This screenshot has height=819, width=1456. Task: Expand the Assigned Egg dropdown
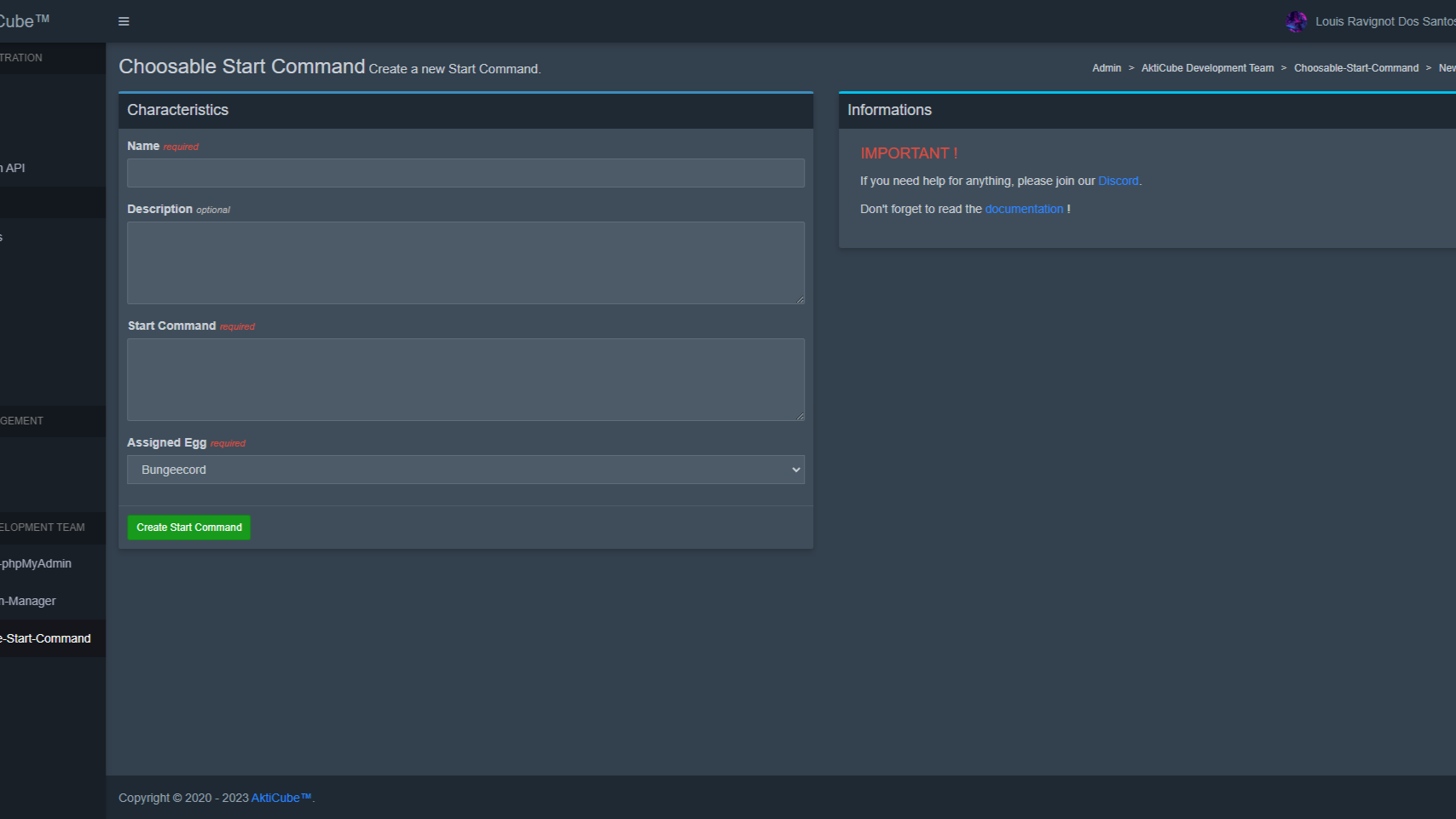coord(465,470)
